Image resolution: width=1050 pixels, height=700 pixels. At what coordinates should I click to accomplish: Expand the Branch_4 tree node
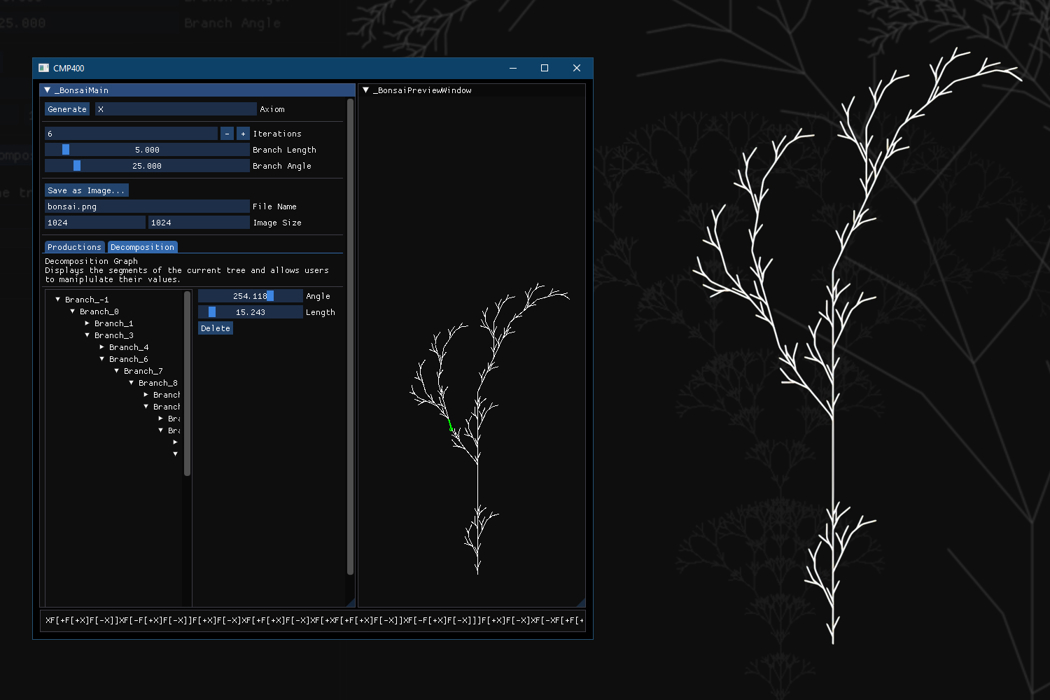click(102, 347)
